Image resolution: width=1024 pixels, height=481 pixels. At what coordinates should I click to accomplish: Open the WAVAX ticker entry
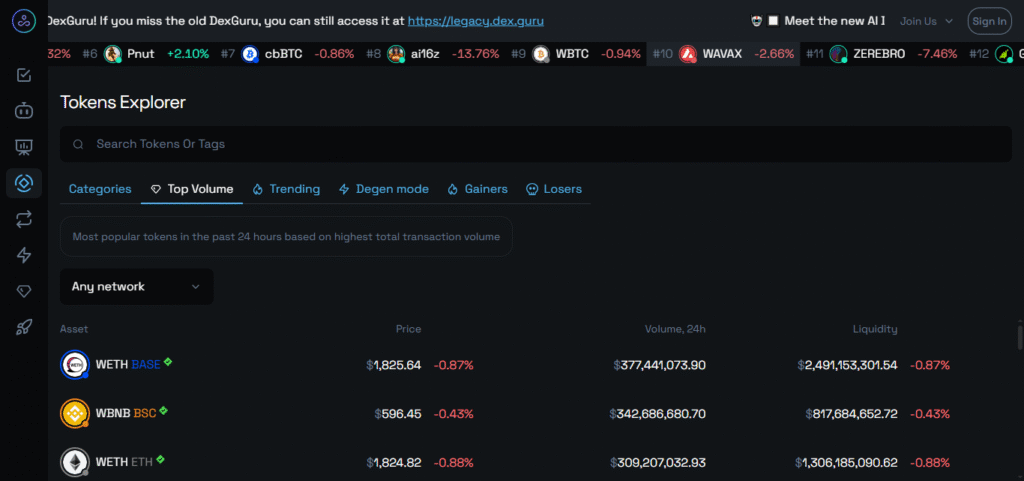[x=723, y=54]
